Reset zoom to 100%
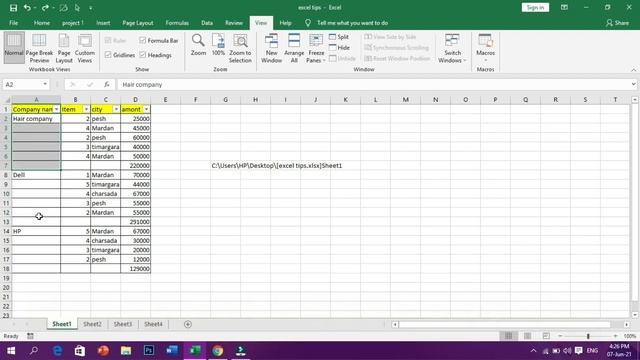The image size is (640, 360). pyautogui.click(x=218, y=45)
